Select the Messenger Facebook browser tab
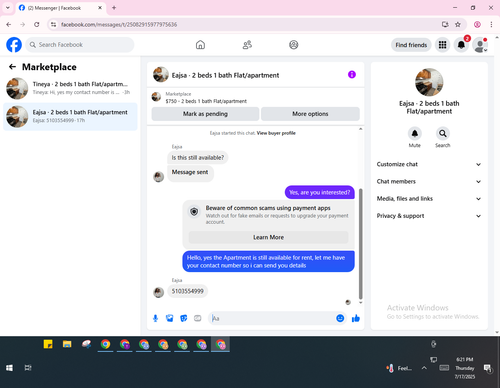Viewport: 500px width, 388px height. (60, 8)
